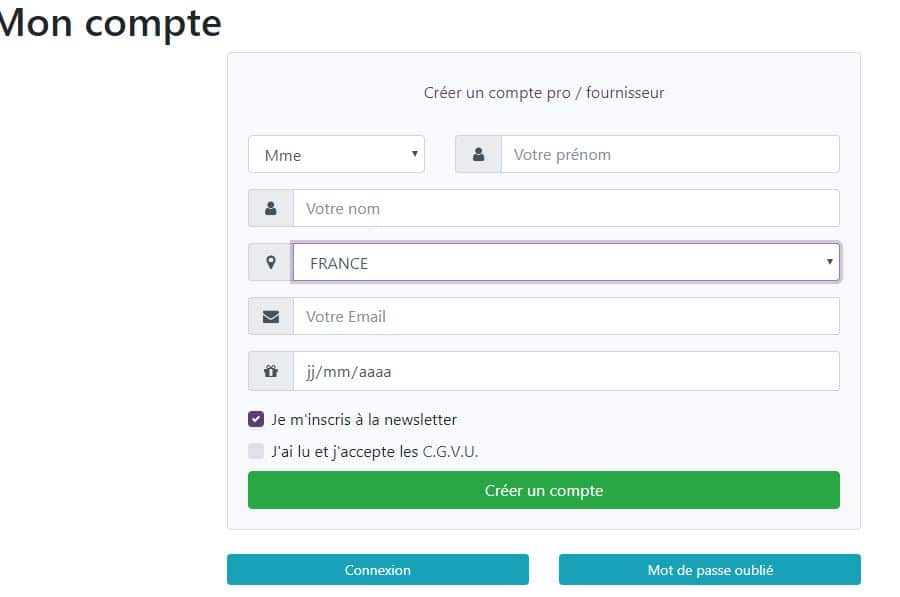Viewport: 900px width, 597px height.
Task: Uncheck the newsletter subscription checkbox
Action: coord(256,419)
